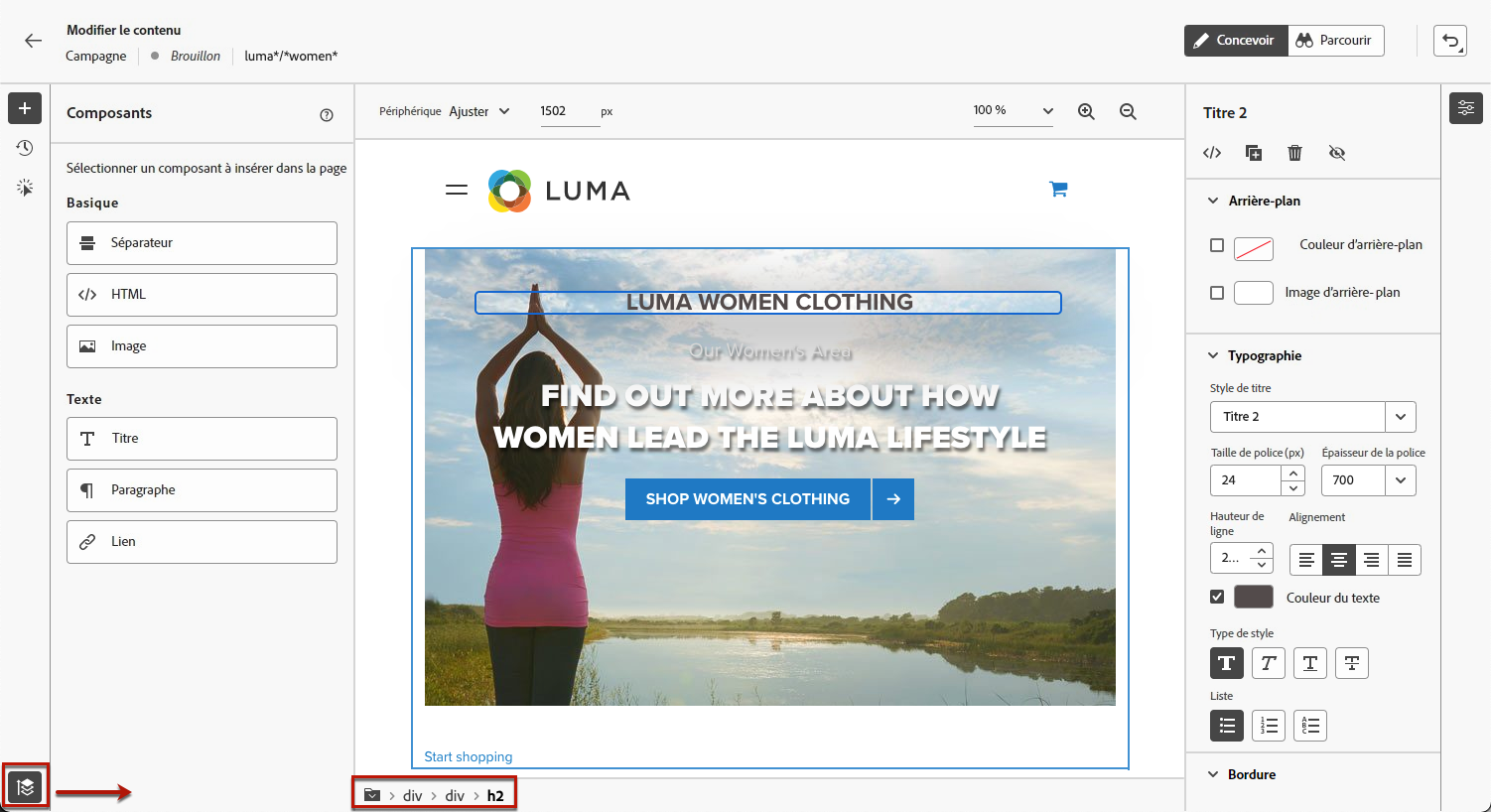The height and width of the screenshot is (812, 1491).
Task: Open the add components plus icon
Action: point(25,108)
